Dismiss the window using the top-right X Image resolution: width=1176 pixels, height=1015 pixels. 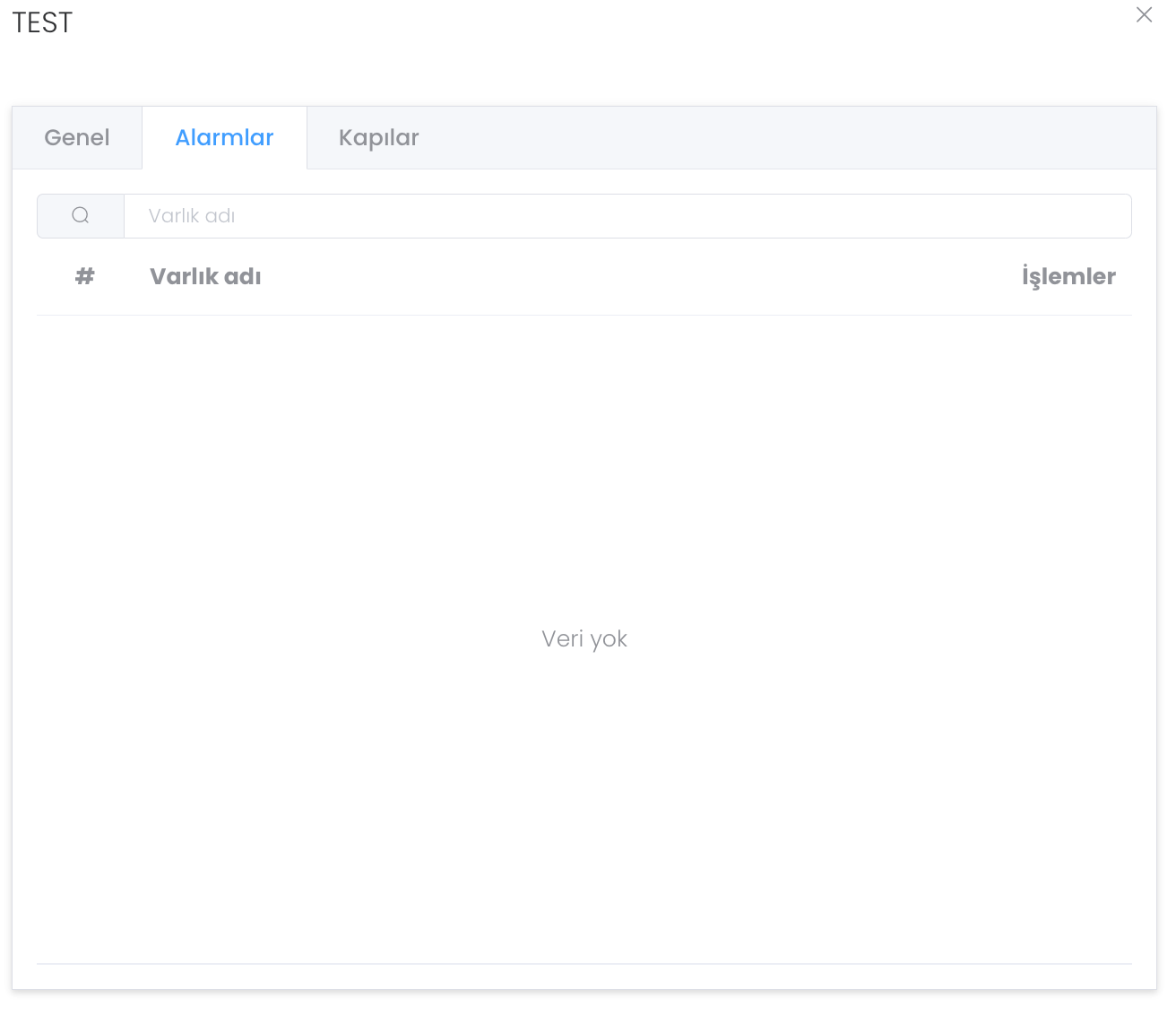click(1144, 15)
